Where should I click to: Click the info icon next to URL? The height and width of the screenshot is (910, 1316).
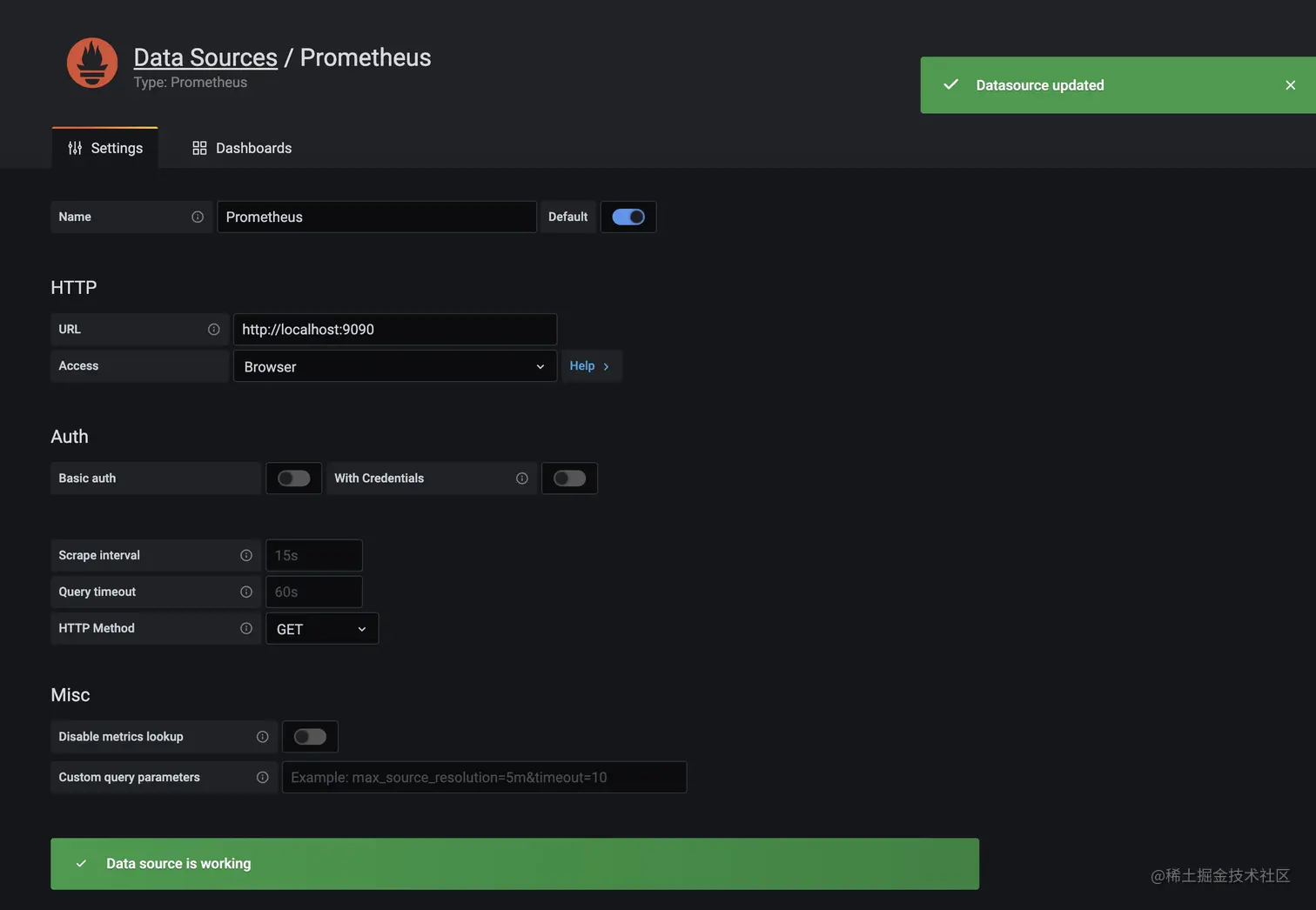tap(213, 329)
